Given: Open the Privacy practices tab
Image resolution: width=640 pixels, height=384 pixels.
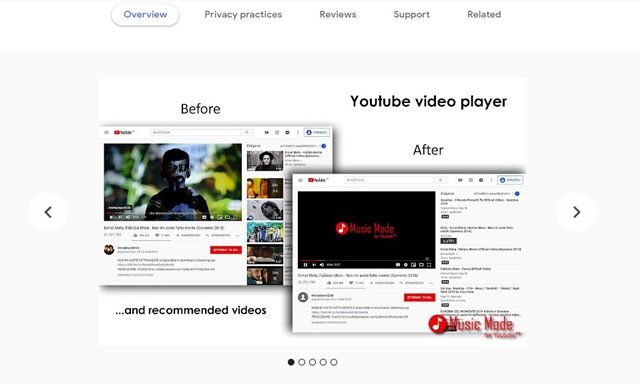Looking at the screenshot, I should click(x=243, y=15).
